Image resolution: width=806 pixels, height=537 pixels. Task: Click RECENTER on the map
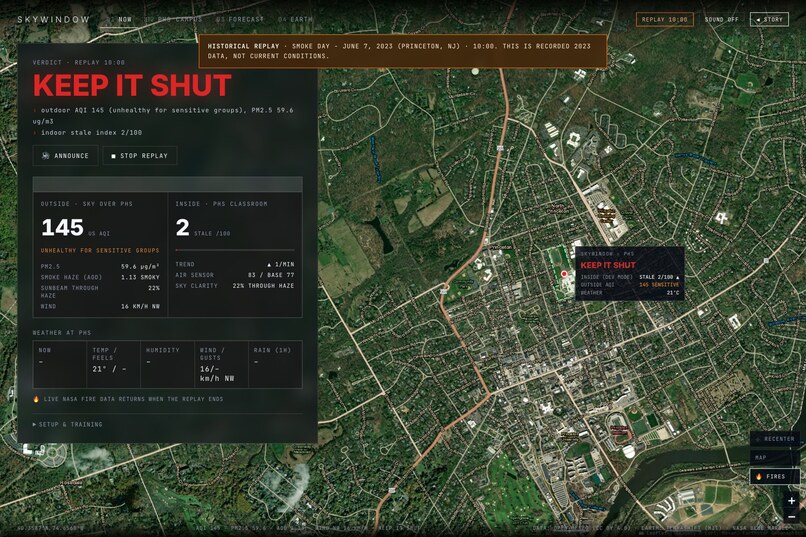pyautogui.click(x=775, y=439)
